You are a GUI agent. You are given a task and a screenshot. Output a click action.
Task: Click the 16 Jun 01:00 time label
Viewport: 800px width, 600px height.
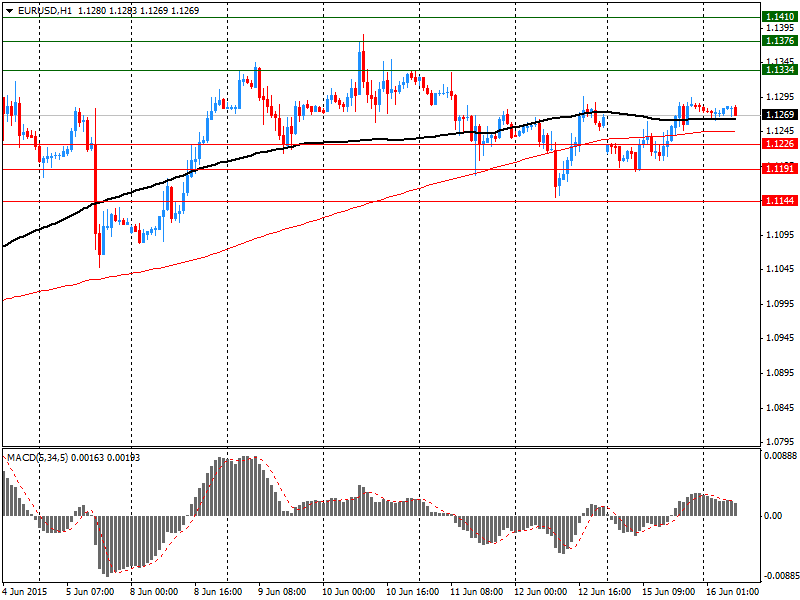tap(733, 592)
